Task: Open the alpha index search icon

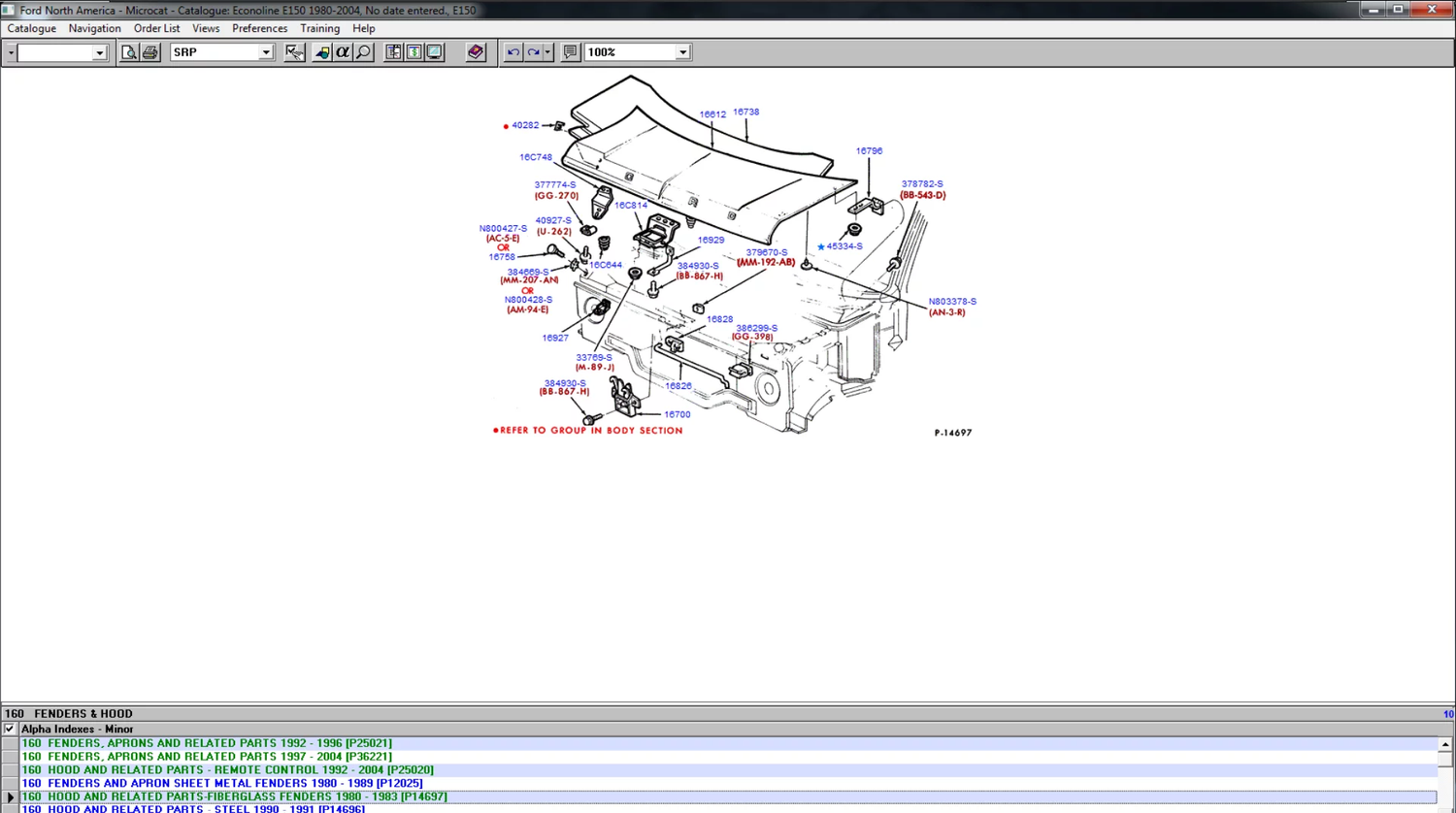Action: click(343, 52)
